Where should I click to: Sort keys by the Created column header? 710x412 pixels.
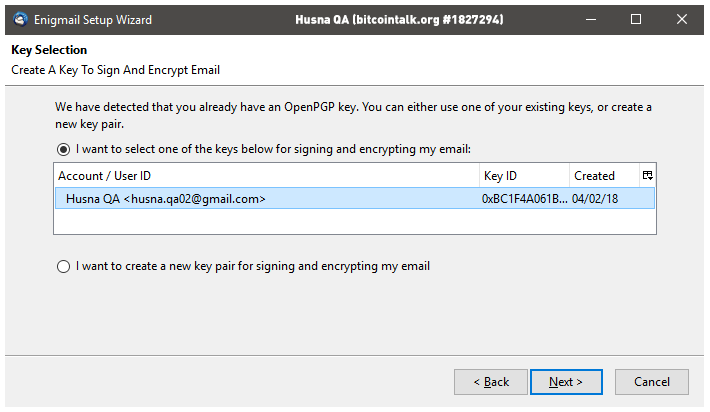604,176
